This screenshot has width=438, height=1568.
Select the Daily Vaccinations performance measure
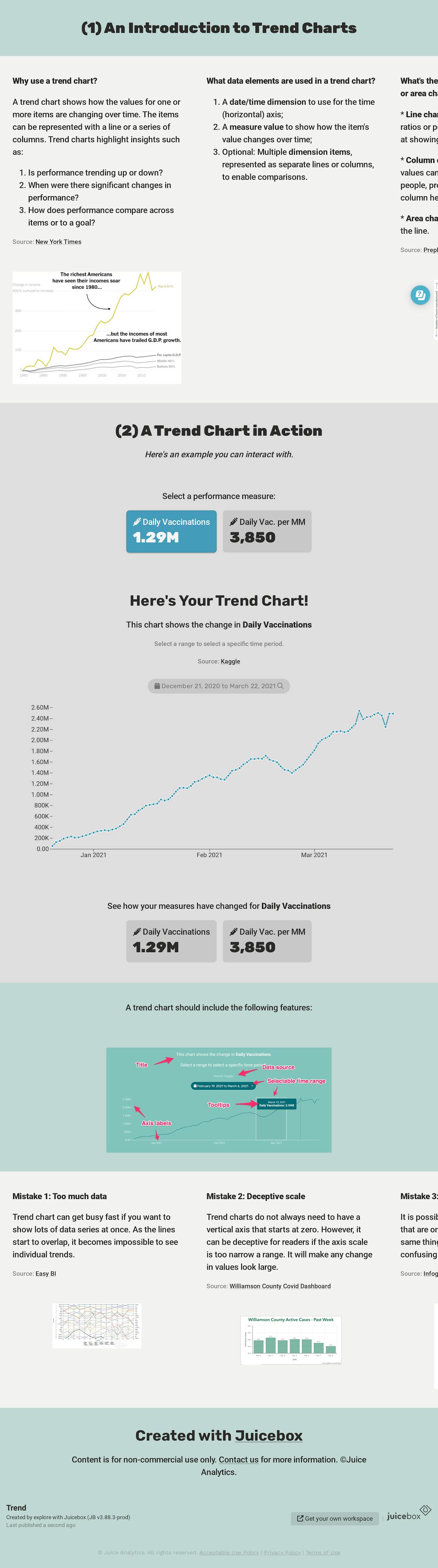click(x=171, y=531)
